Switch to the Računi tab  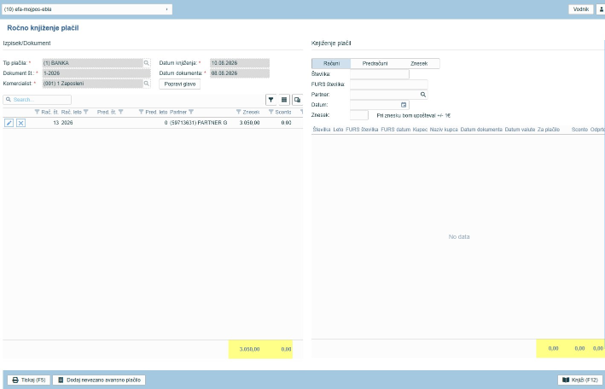tap(331, 63)
